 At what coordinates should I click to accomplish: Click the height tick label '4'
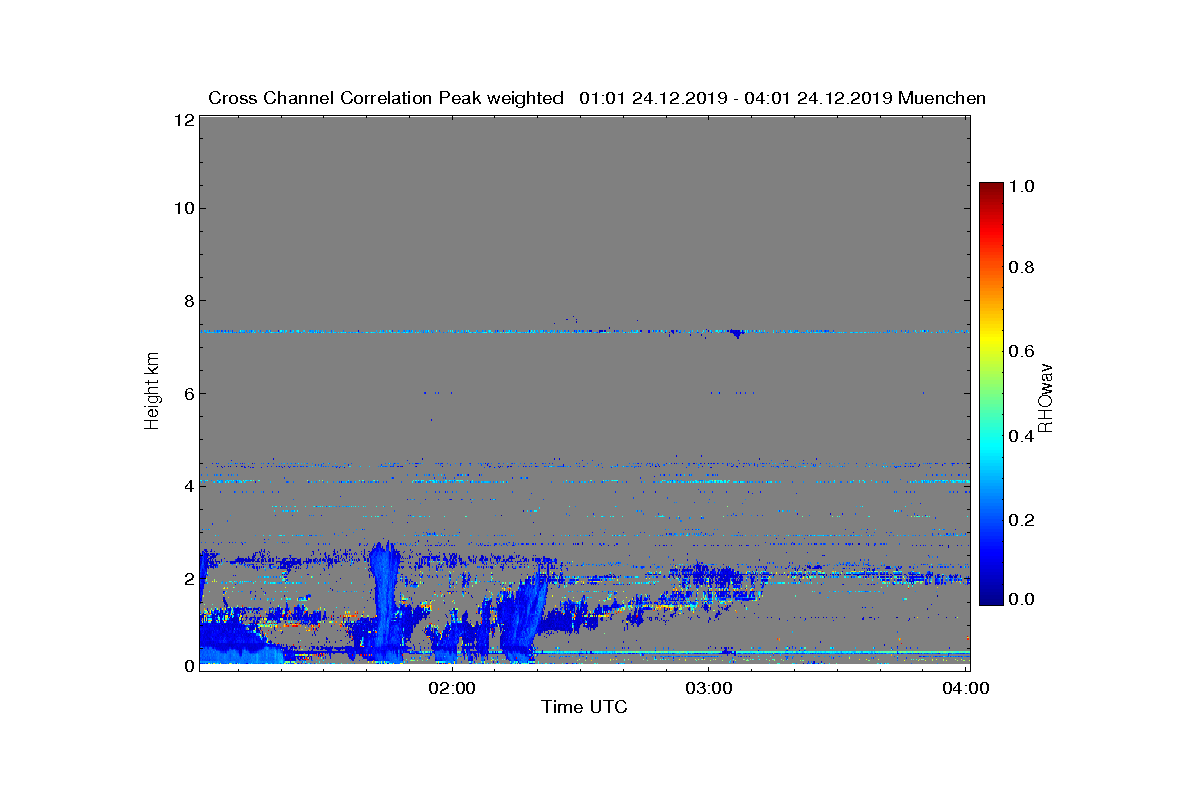pyautogui.click(x=187, y=486)
